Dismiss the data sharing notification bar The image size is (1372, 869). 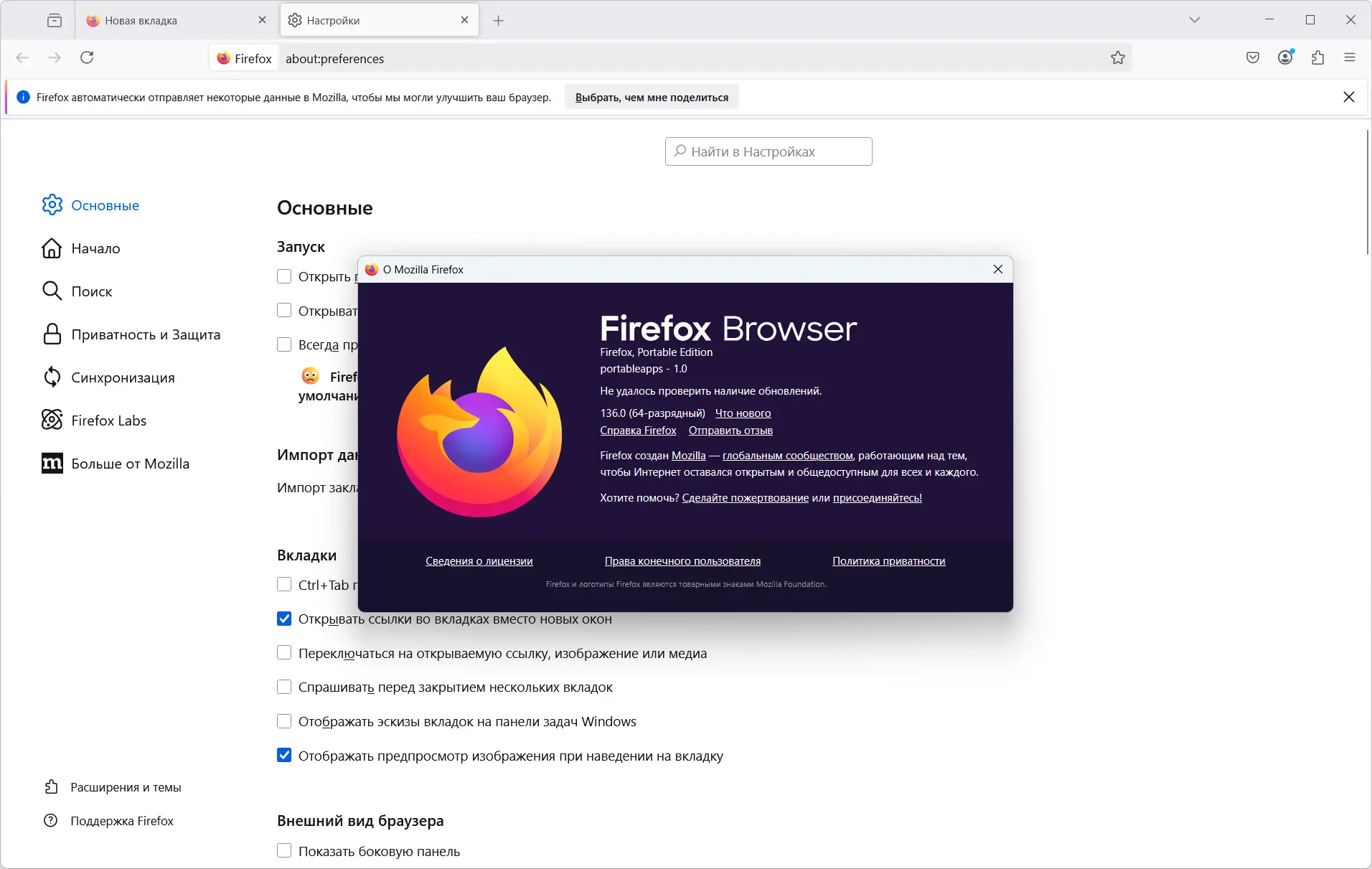pos(1349,98)
